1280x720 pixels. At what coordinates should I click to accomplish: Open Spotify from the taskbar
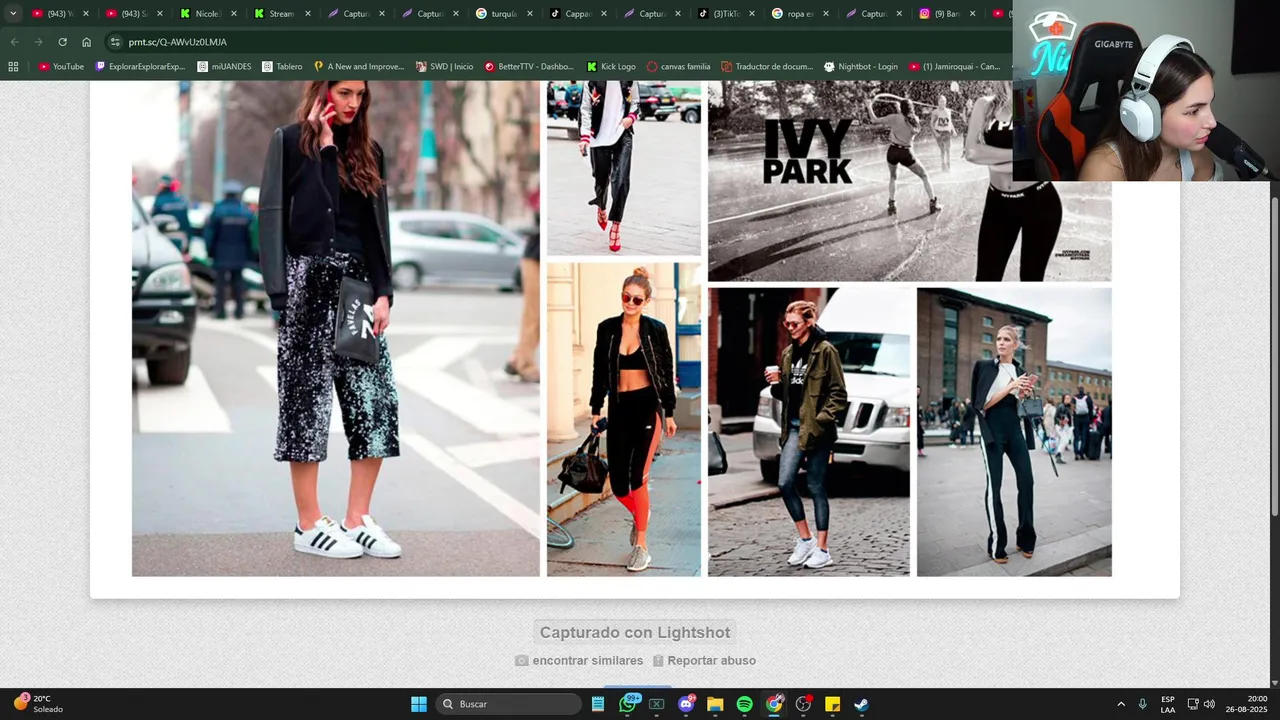tap(744, 704)
